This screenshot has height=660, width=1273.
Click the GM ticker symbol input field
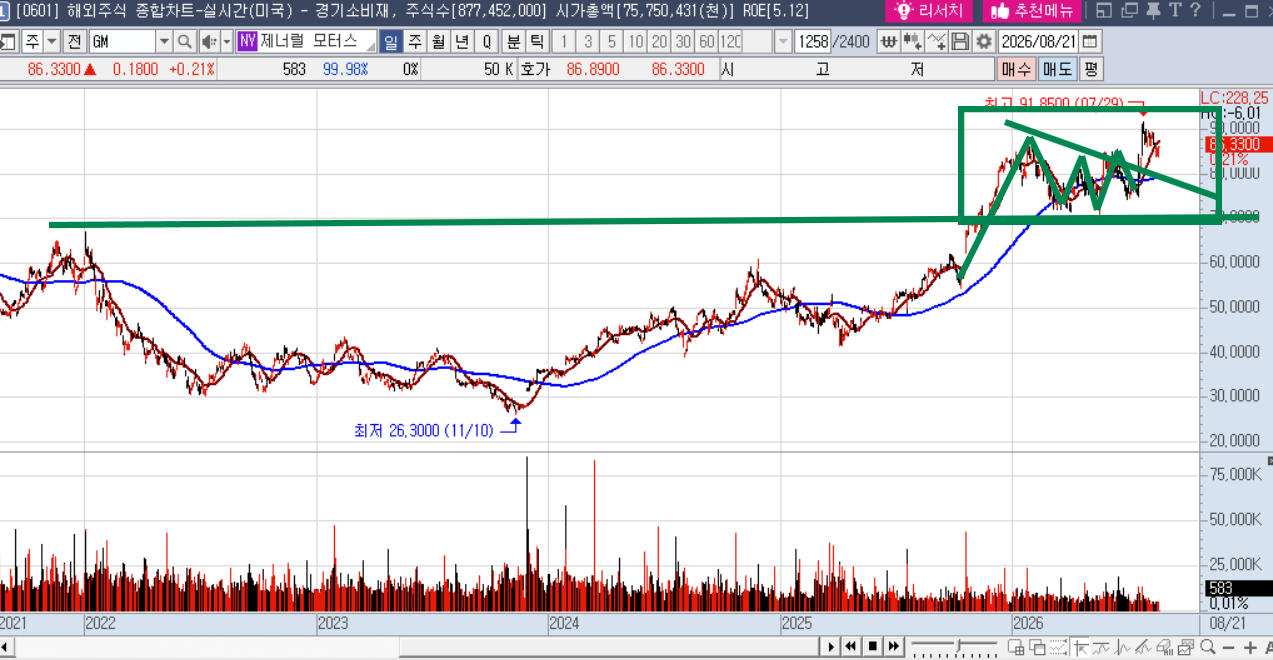pyautogui.click(x=123, y=42)
